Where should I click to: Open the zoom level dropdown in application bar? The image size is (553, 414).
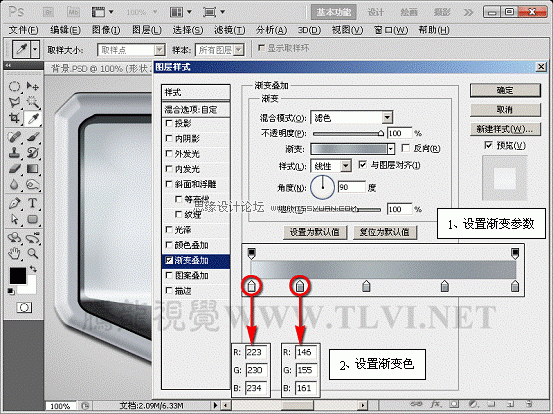click(155, 12)
